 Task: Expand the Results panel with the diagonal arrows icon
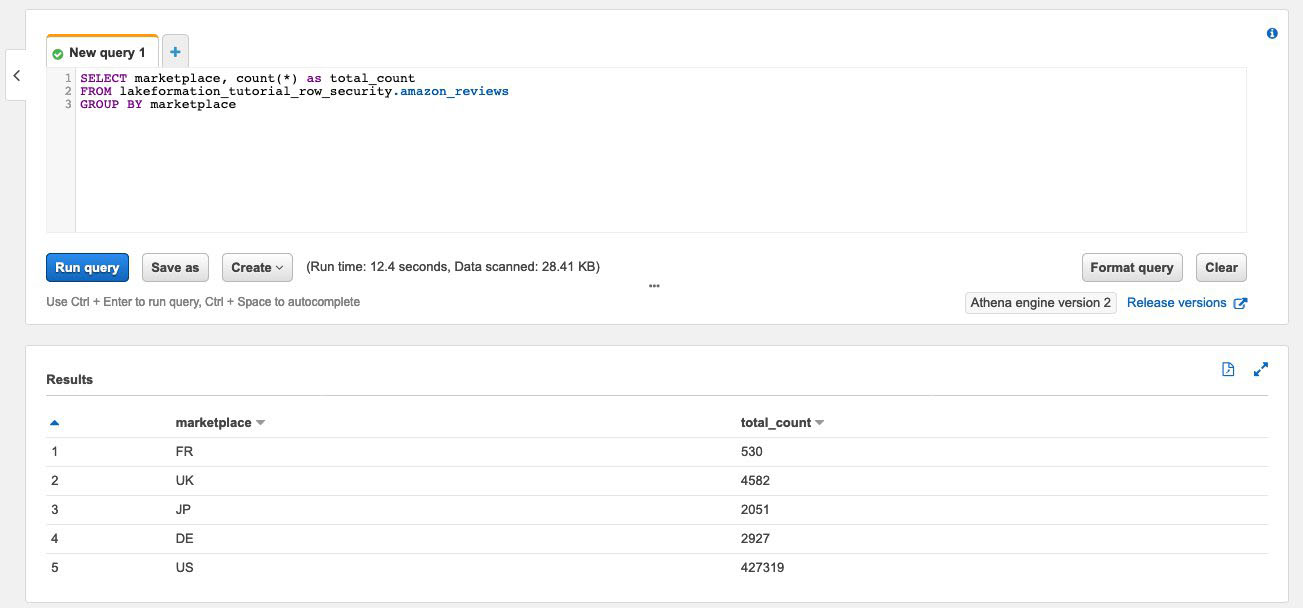(x=1260, y=368)
